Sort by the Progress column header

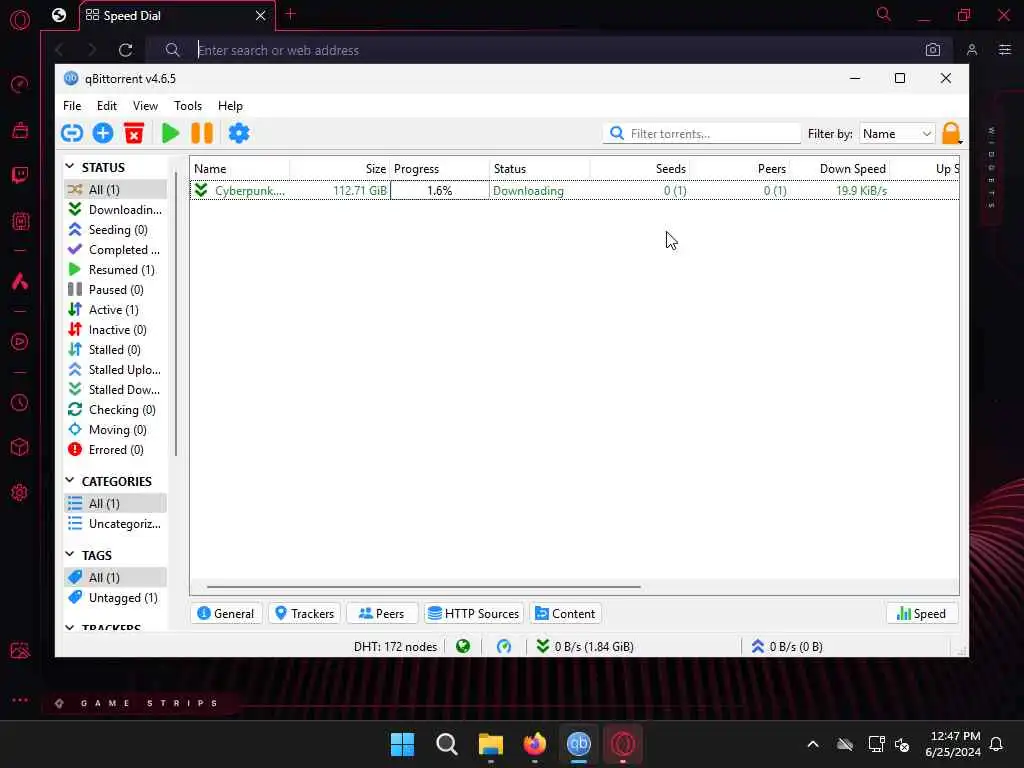[x=440, y=168]
